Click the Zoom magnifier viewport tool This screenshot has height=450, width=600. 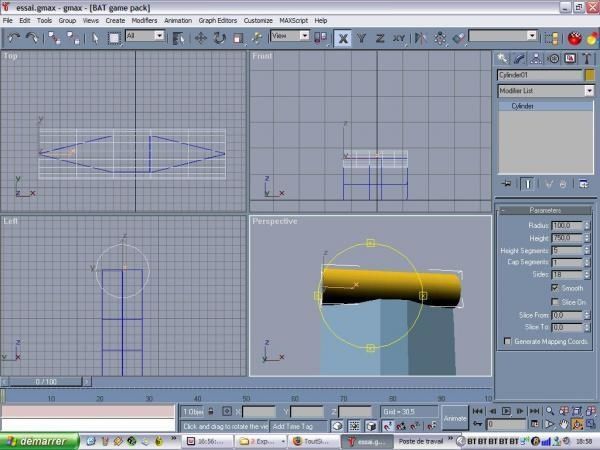tap(550, 411)
